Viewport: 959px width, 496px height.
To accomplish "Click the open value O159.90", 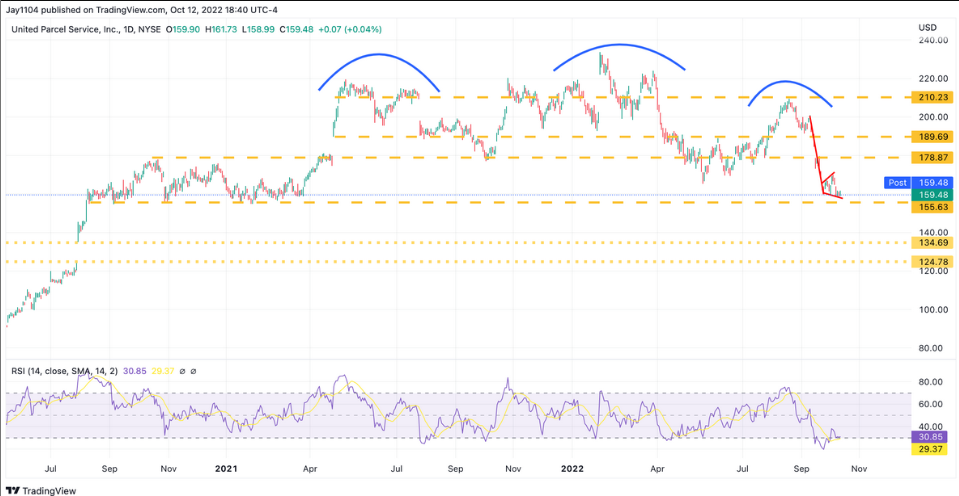I will [x=183, y=29].
